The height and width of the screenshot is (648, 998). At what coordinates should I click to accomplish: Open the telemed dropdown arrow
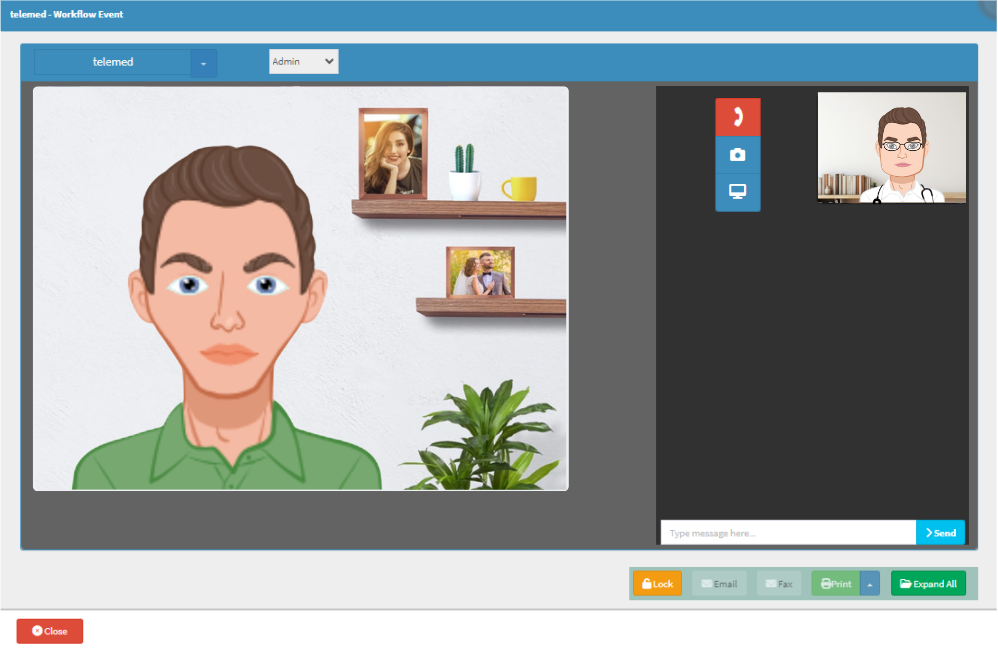pyautogui.click(x=204, y=63)
